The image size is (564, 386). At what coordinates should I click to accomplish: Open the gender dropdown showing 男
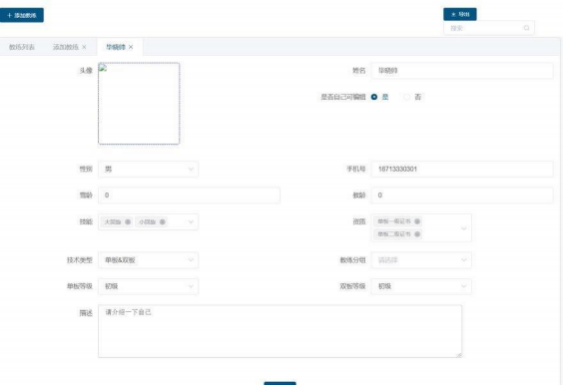[x=148, y=169]
